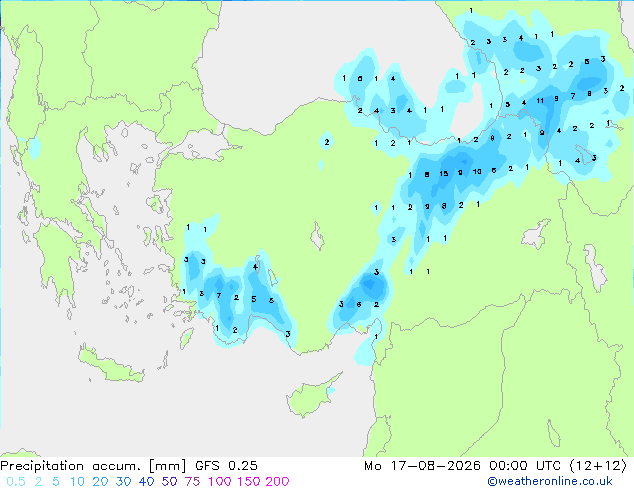Select the 150 mm legend value
This screenshot has height=490, width=634.
(x=248, y=482)
